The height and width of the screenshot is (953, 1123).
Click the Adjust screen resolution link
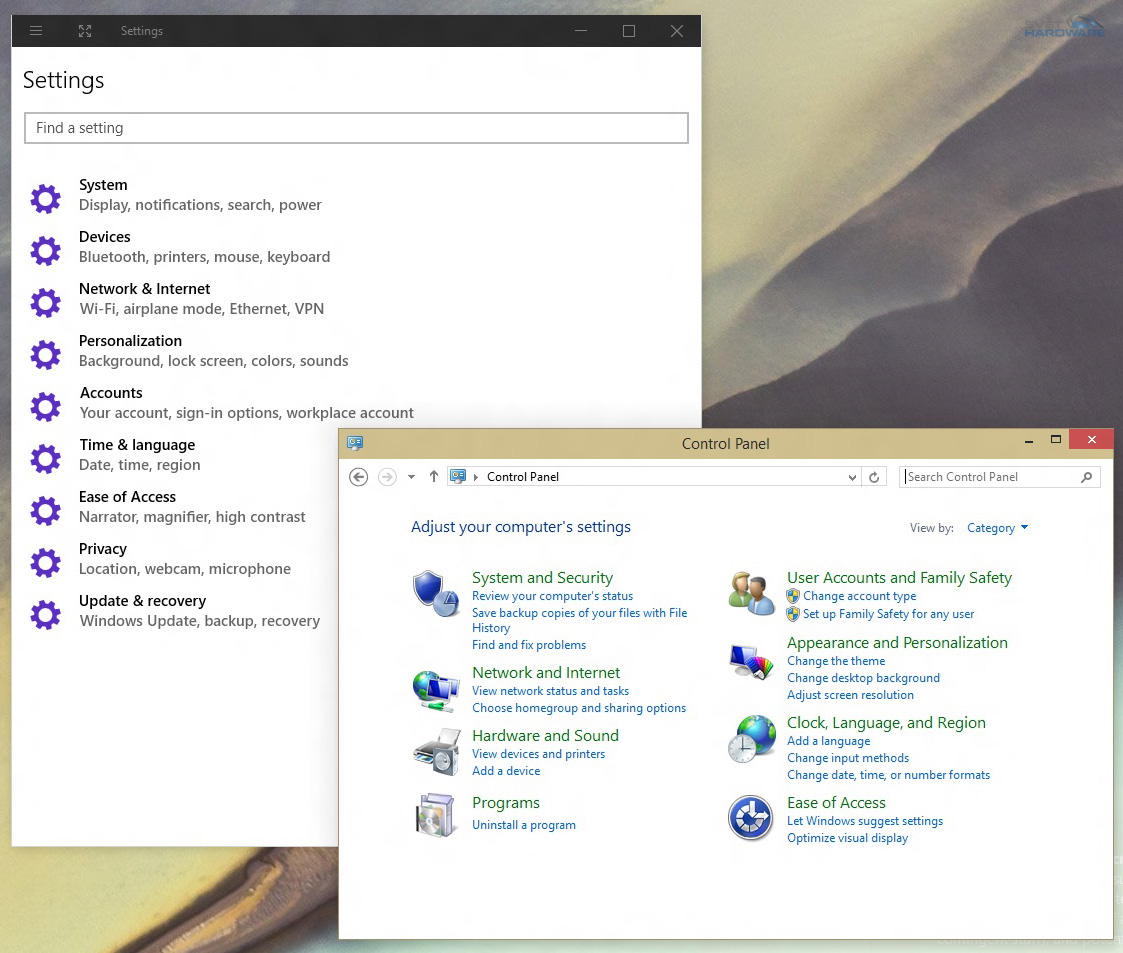pos(850,694)
